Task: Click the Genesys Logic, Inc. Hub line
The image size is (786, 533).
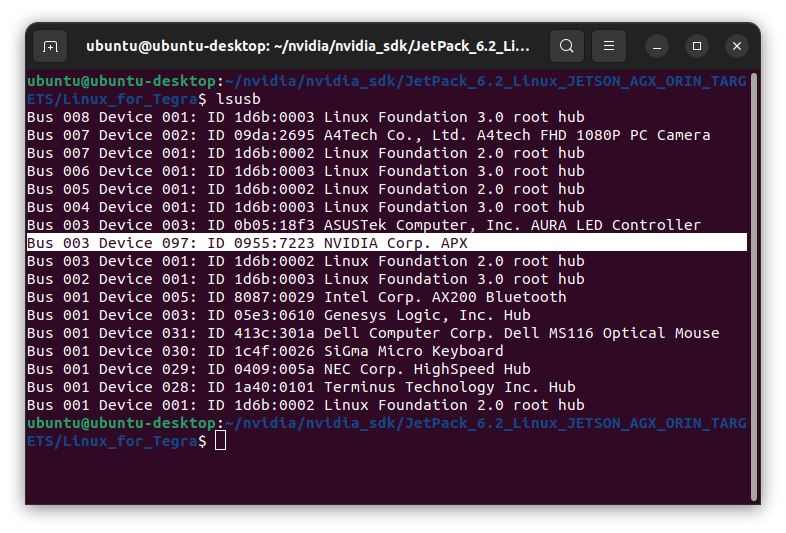Action: click(279, 315)
